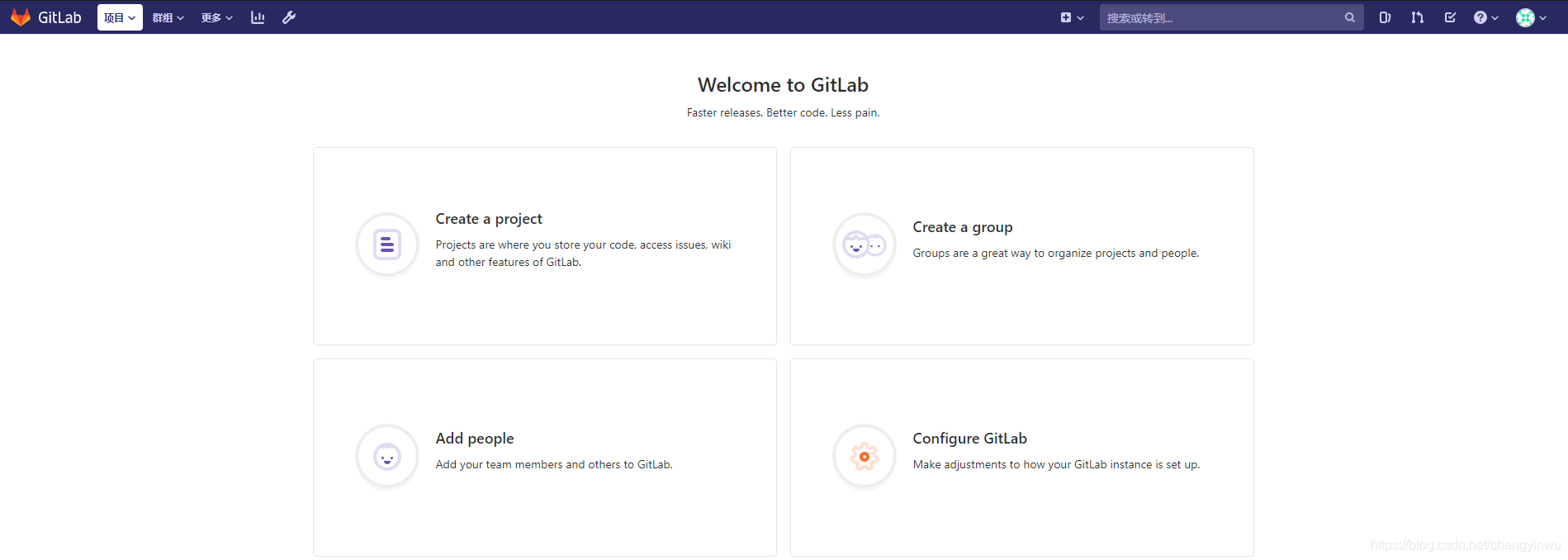The image size is (1568, 560).
Task: Click 'Faster releases. Better code. Less pain.' text
Action: coord(783,113)
